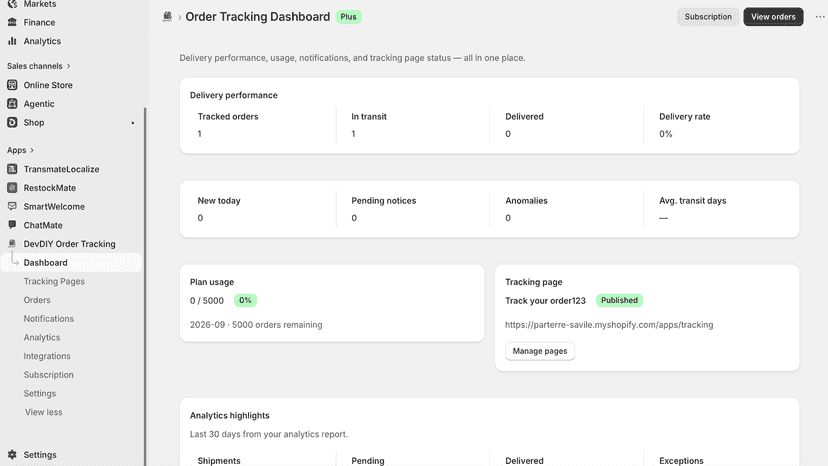Click the "Delivery rate" metric label
The image size is (828, 466).
click(x=684, y=116)
